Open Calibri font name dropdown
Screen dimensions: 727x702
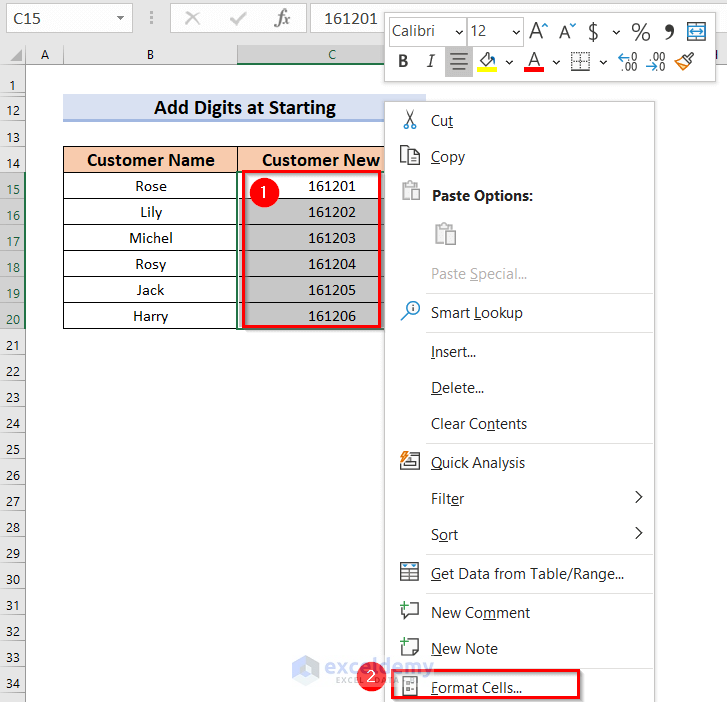[459, 32]
